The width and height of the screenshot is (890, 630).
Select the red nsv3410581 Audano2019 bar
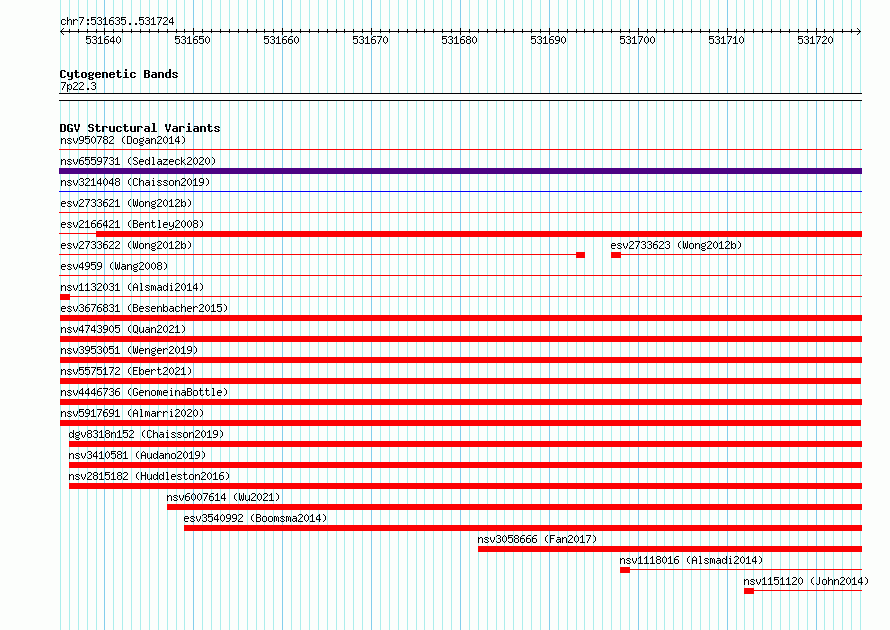(x=465, y=465)
